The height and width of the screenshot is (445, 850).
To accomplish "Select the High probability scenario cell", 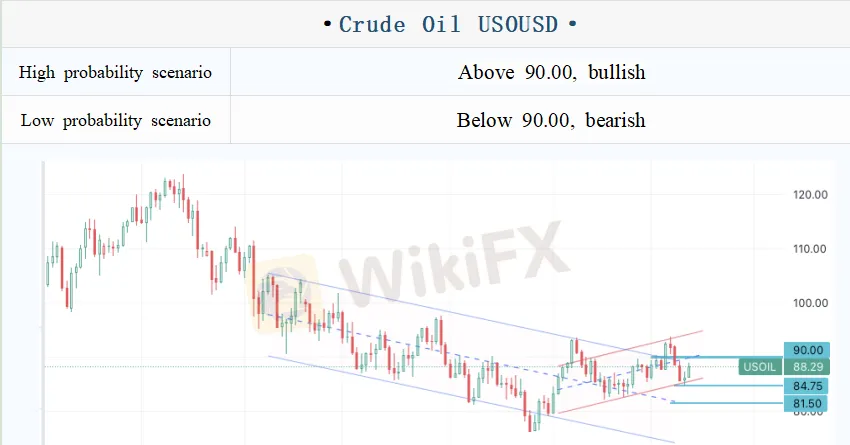I will 116,72.
